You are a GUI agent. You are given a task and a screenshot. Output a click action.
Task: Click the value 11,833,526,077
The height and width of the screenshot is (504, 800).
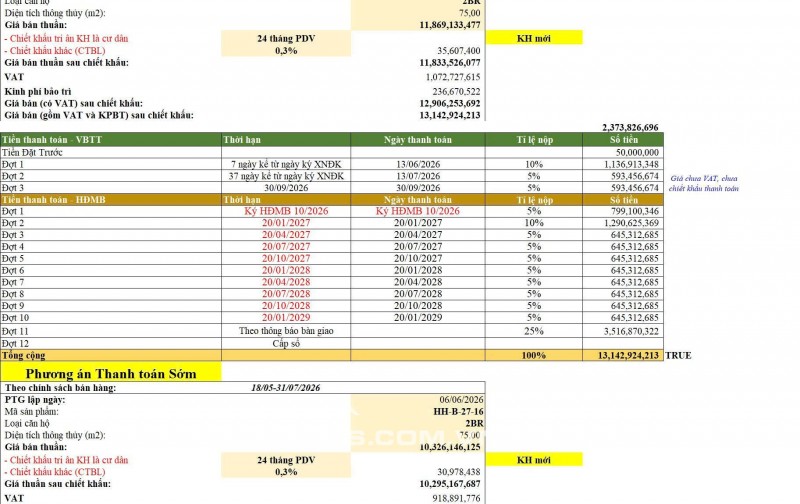point(449,63)
